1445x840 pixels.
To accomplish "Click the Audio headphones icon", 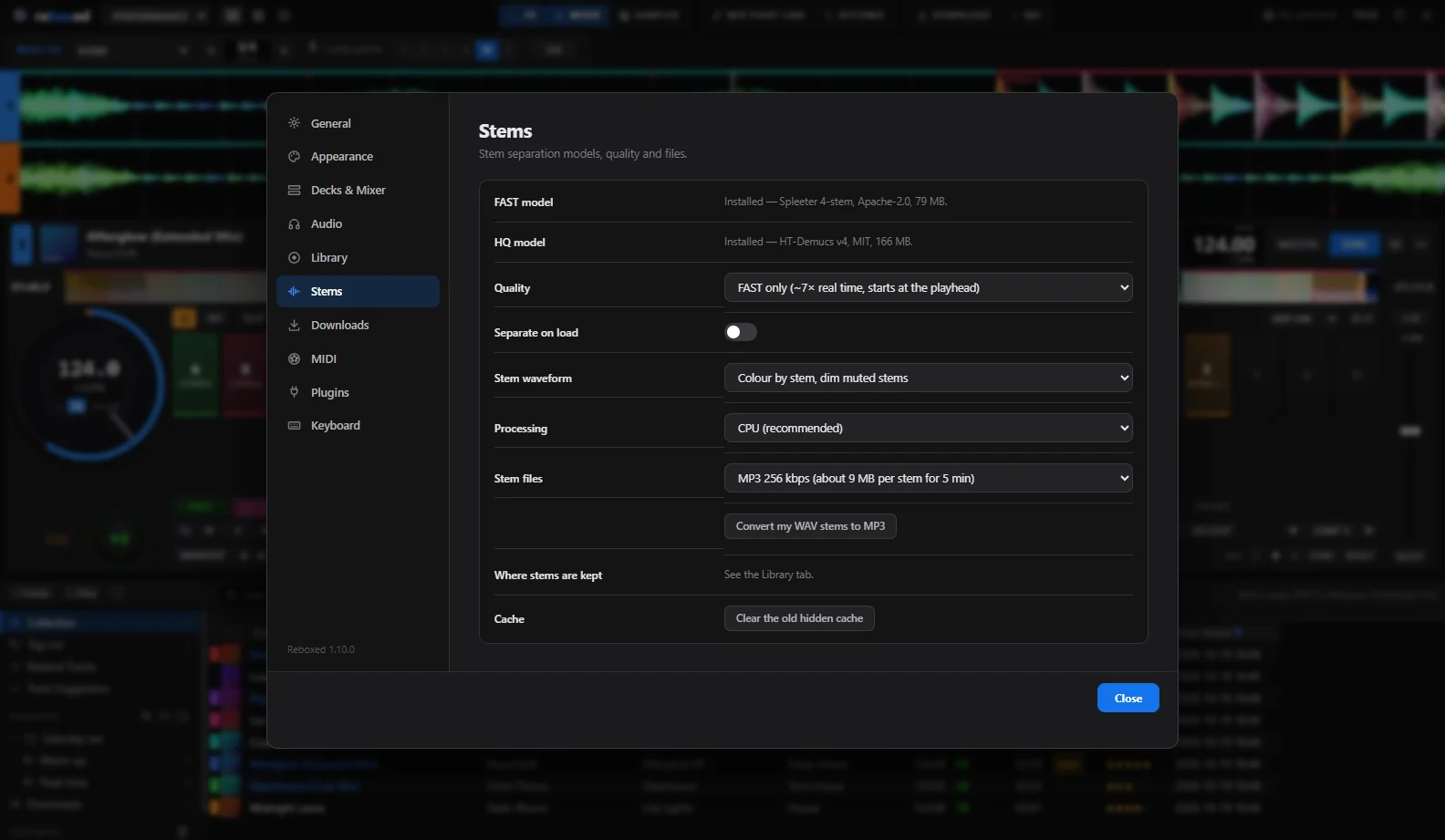I will [x=294, y=224].
